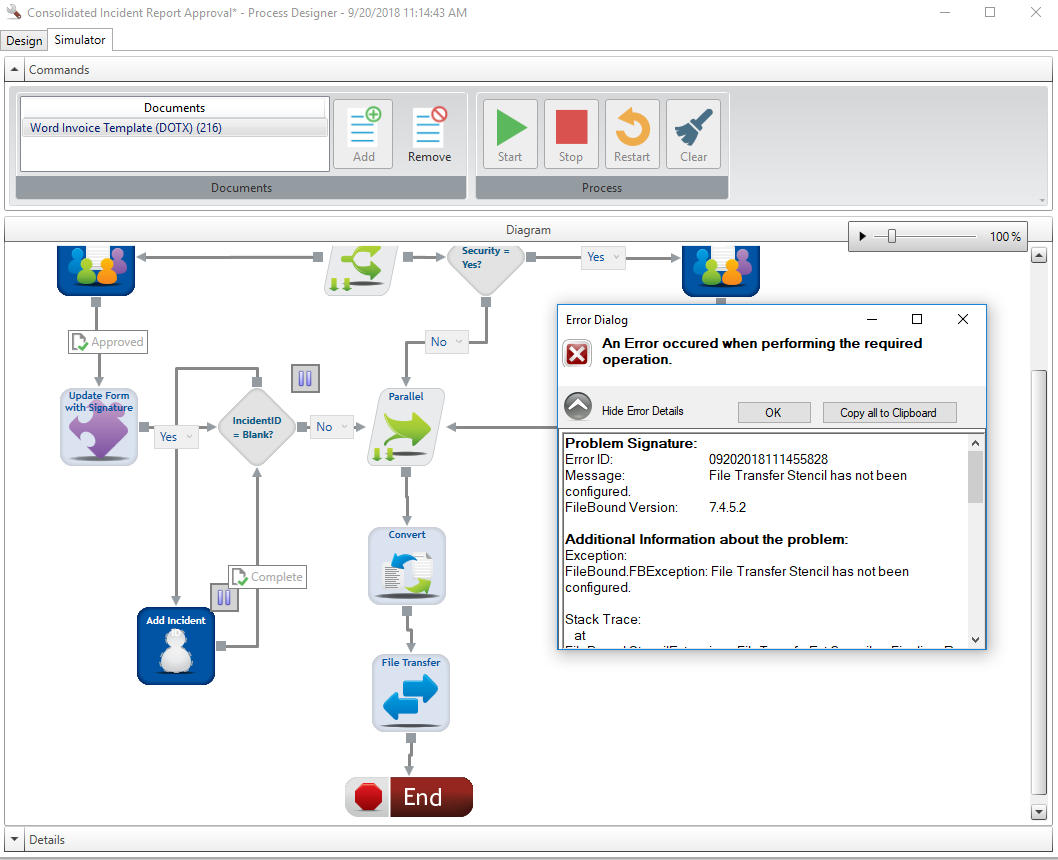Toggle the pause marker near Add Incident
1058x860 pixels.
(x=224, y=597)
